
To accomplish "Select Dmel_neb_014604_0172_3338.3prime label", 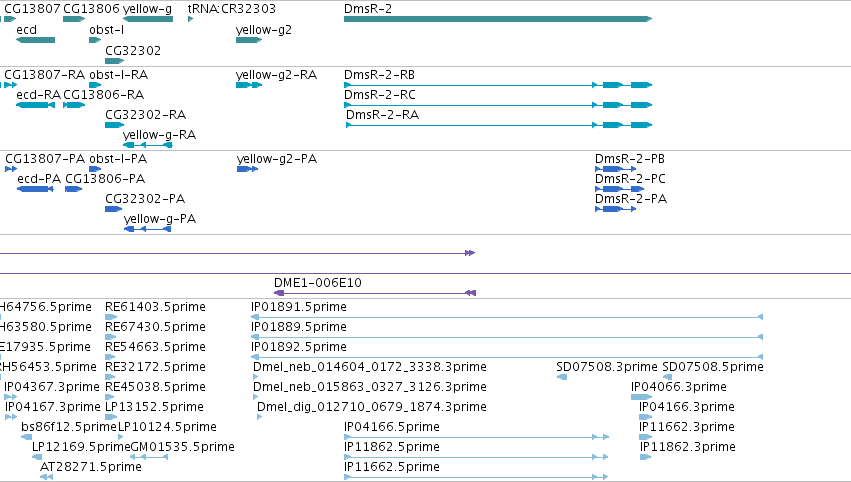I will click(x=370, y=367).
